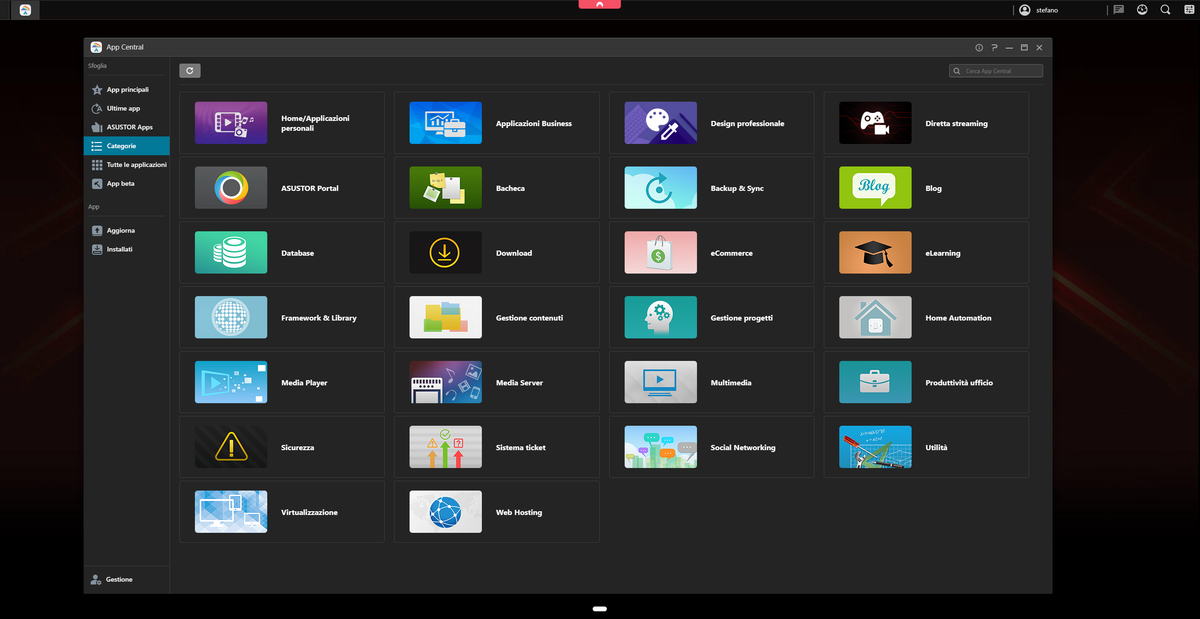Select ASUSTOR Apps in the sidebar

click(127, 127)
